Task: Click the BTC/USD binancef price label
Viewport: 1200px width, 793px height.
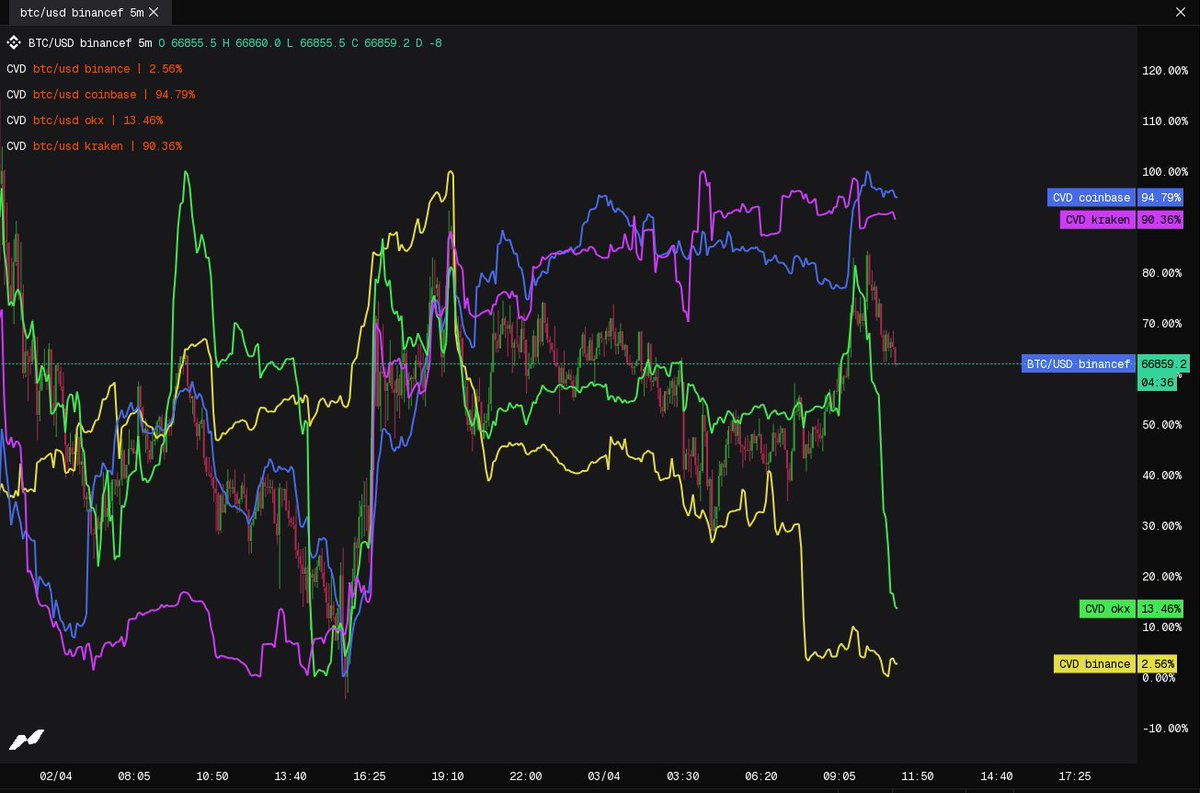Action: pyautogui.click(x=1078, y=364)
